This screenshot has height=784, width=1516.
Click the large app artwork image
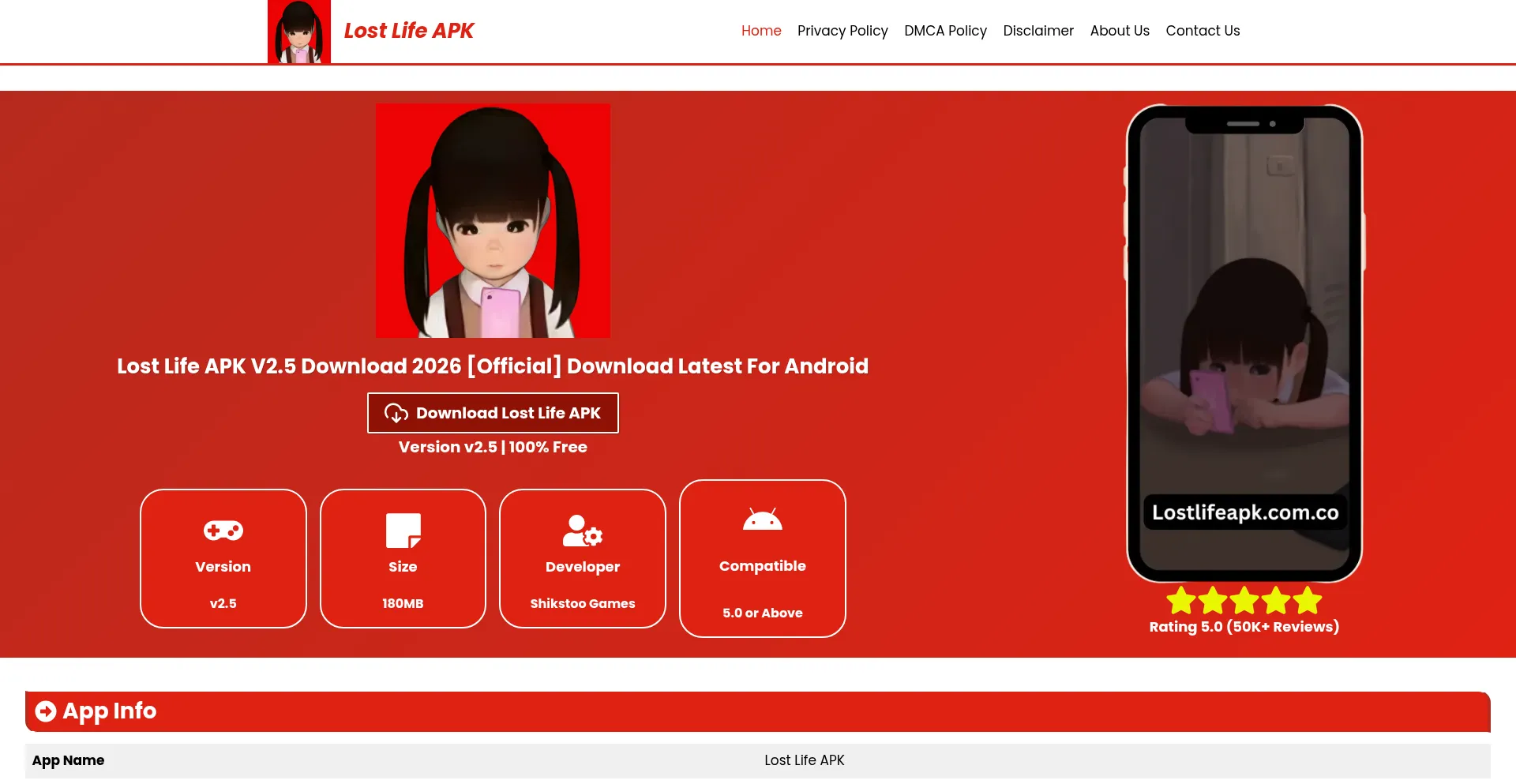pos(493,220)
